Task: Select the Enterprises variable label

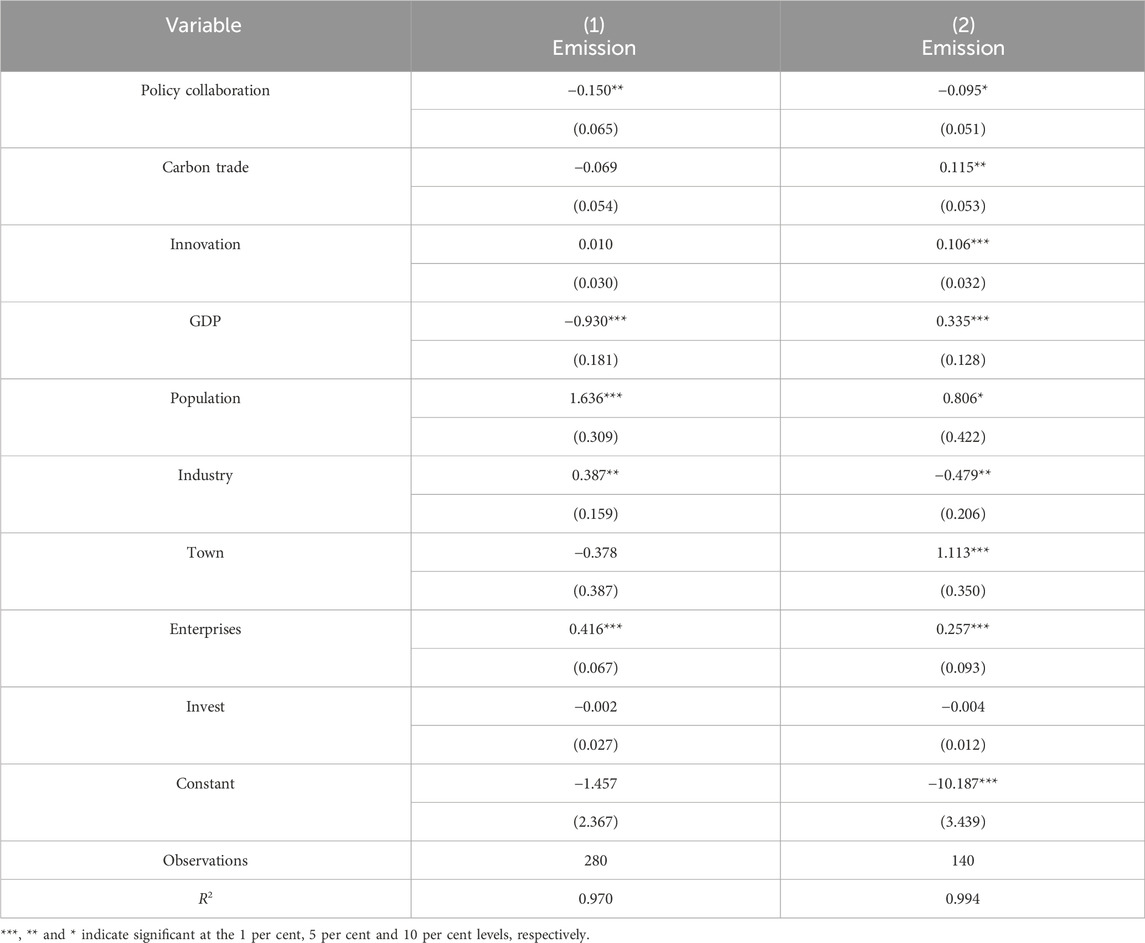Action: point(205,630)
